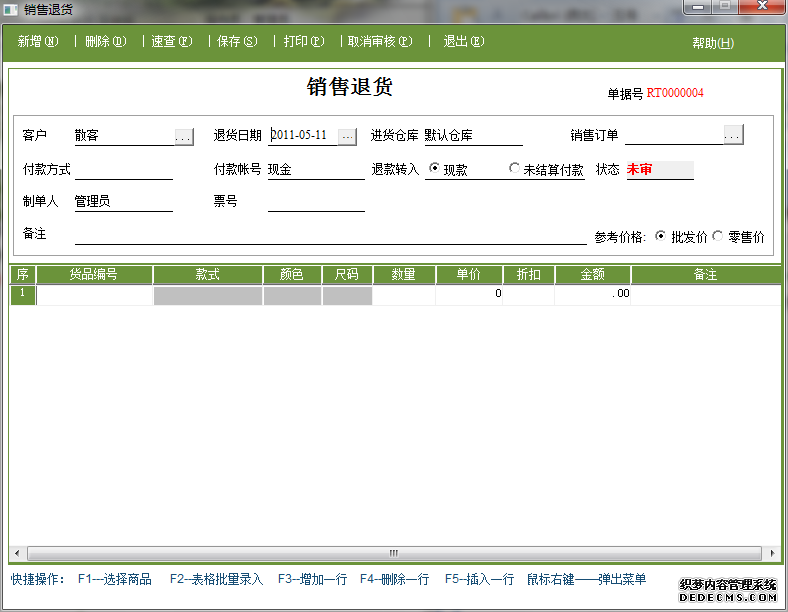This screenshot has width=788, height=612.
Task: Click the 货品编号 column header
Action: click(95, 274)
